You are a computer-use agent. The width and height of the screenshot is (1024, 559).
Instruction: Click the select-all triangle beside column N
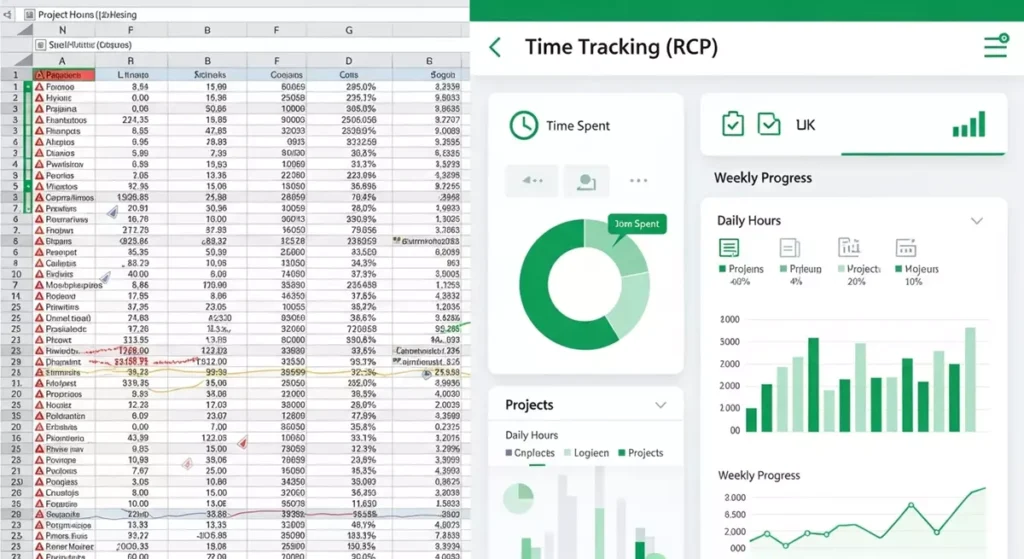(x=25, y=29)
